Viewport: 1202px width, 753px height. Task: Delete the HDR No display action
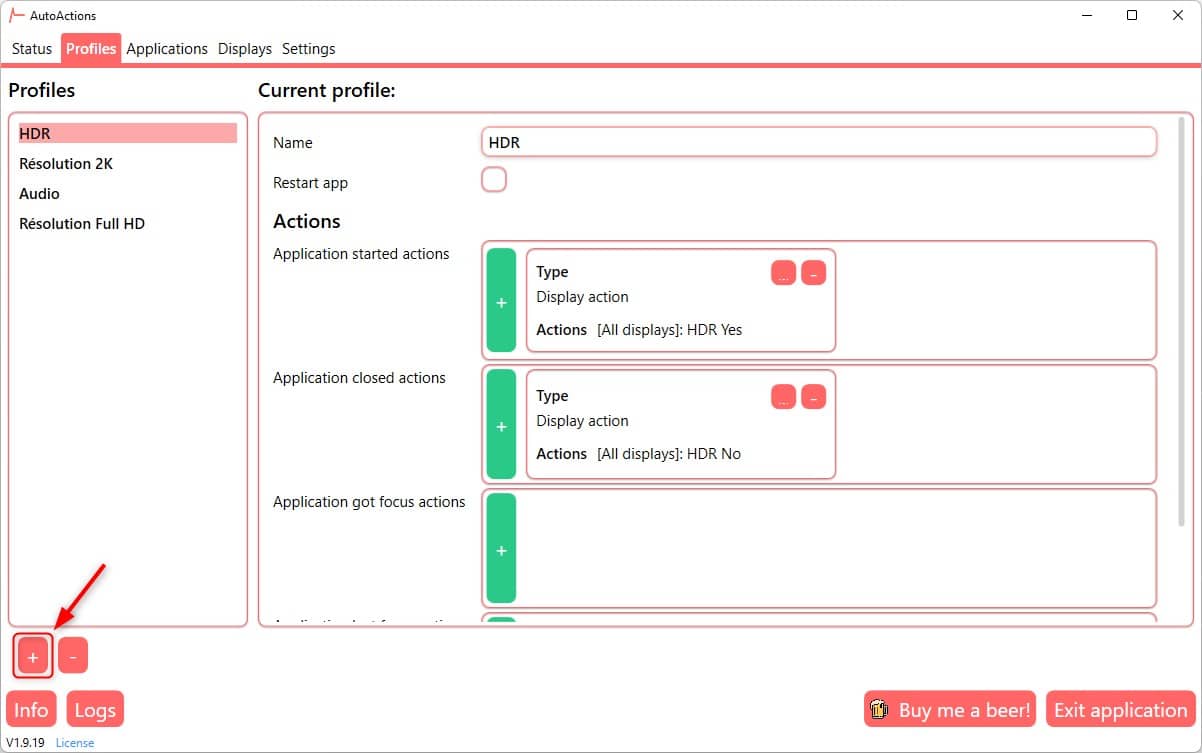(814, 397)
